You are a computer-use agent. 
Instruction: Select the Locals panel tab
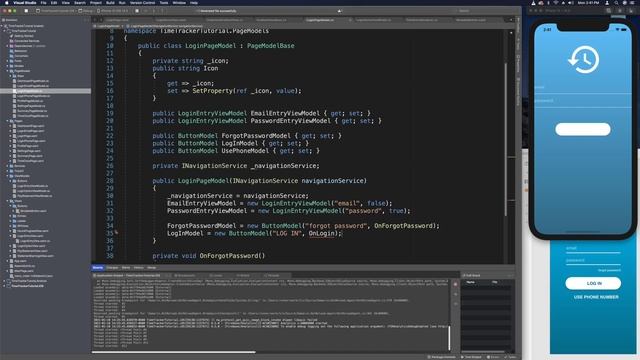coord(216,276)
